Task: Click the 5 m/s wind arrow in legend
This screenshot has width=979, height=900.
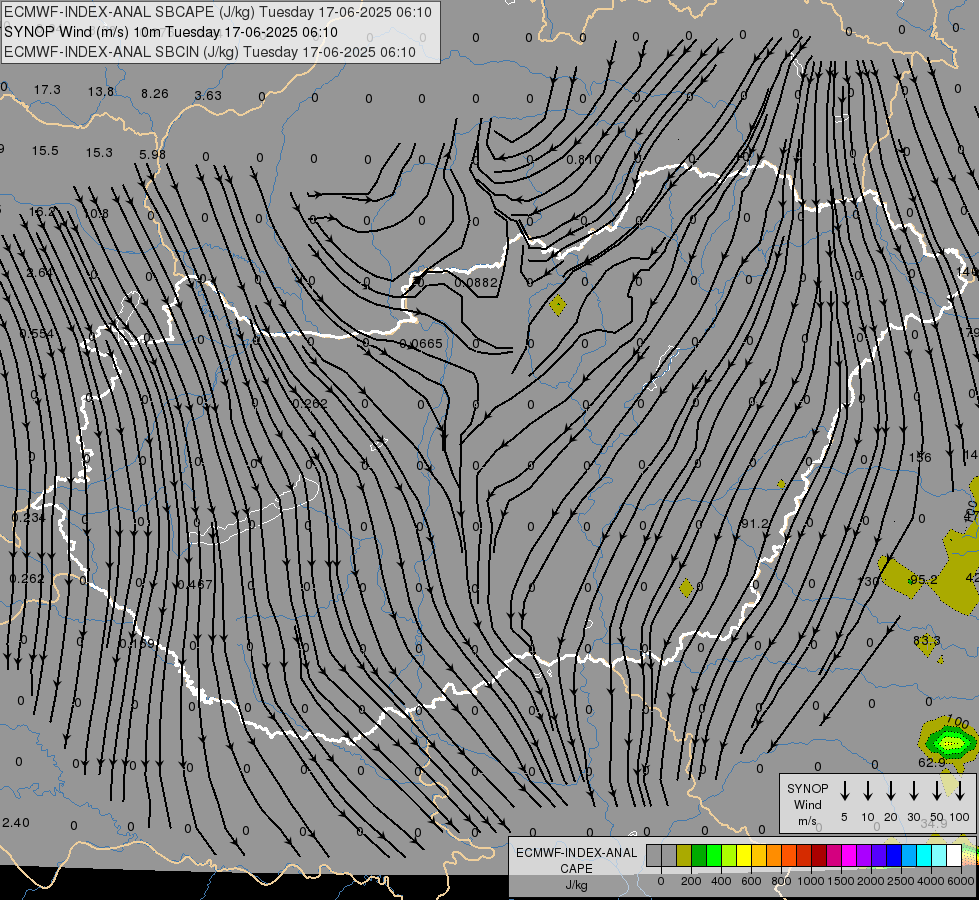Action: point(844,791)
